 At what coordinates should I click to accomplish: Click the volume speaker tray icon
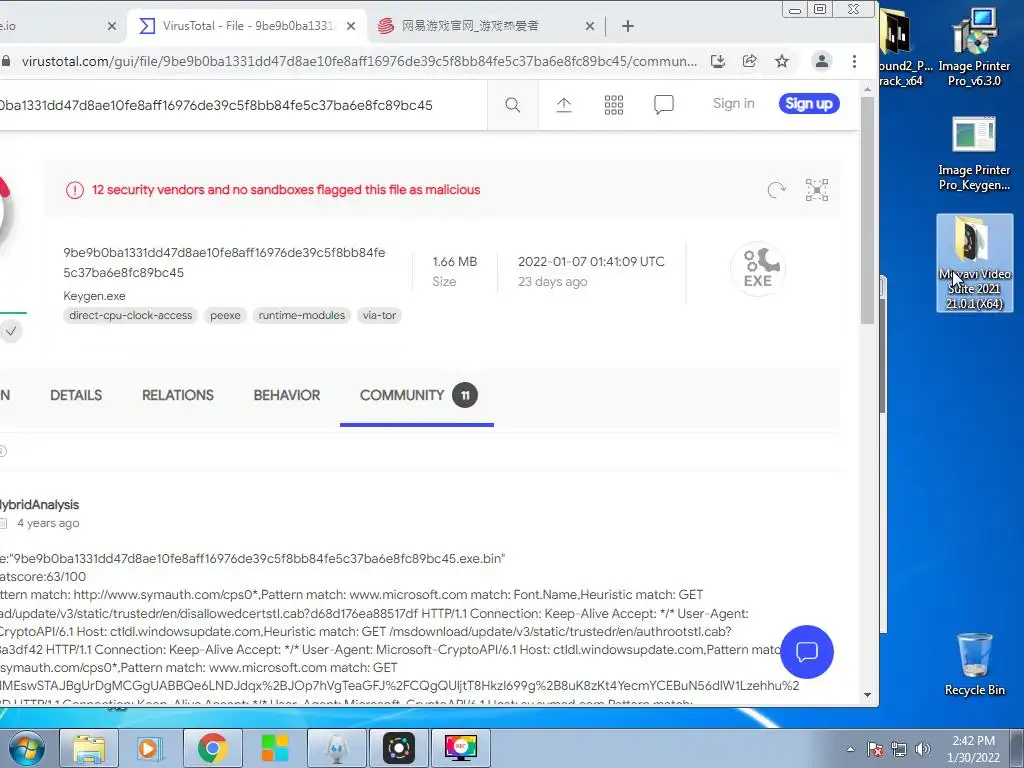tap(922, 749)
